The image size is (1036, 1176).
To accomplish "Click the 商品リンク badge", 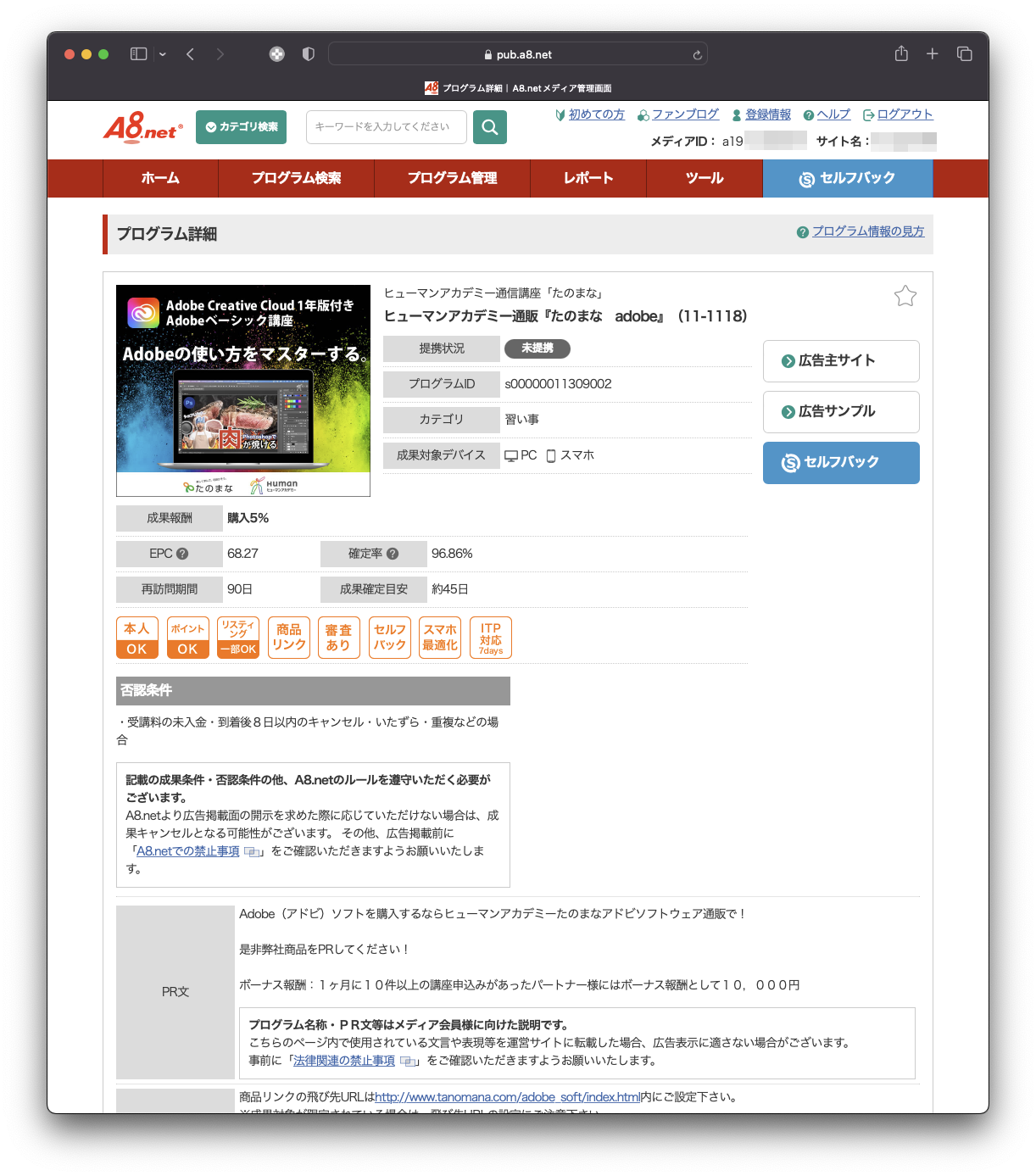I will coord(289,638).
